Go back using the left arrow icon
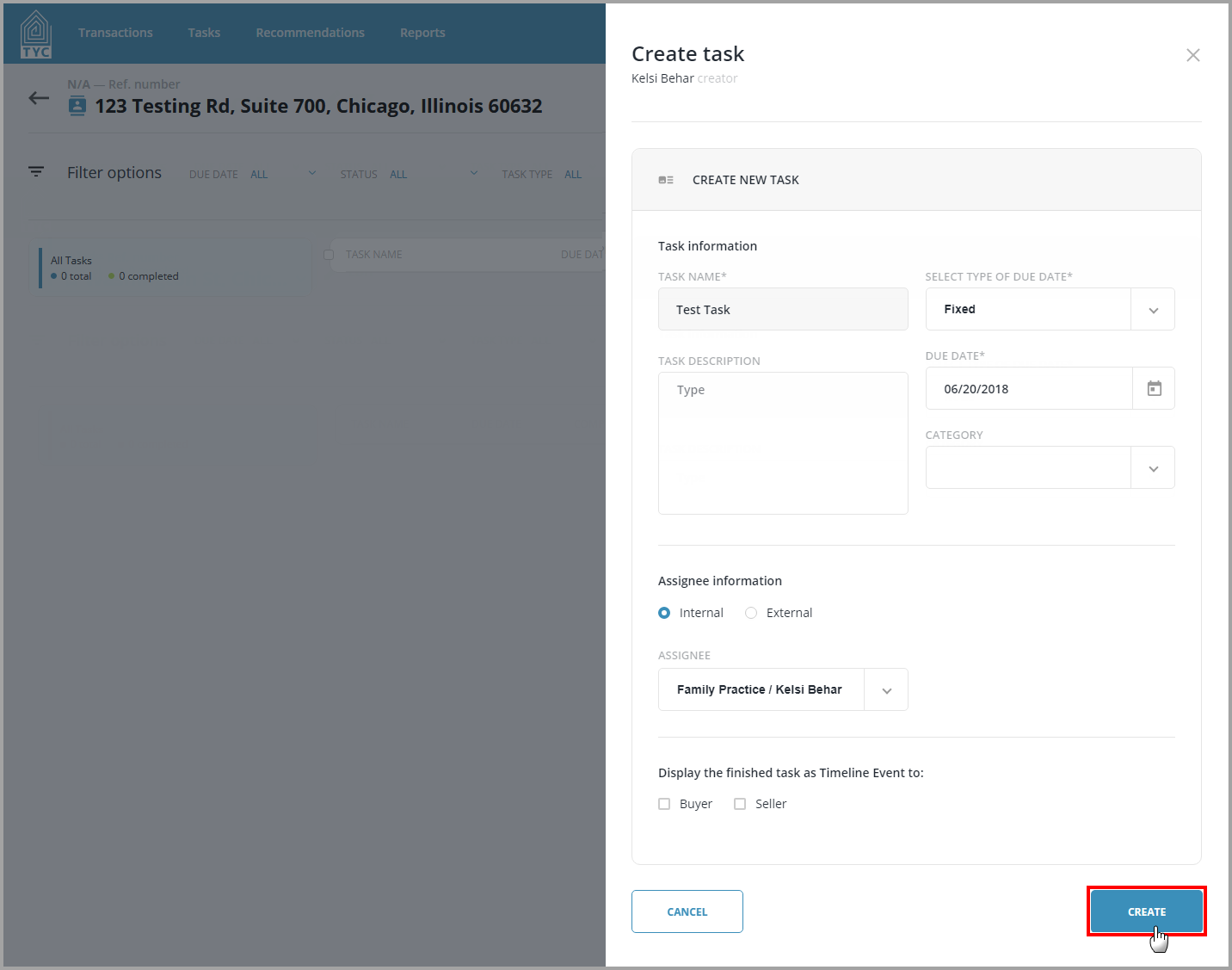Screen dimensions: 1232x970 click(x=39, y=98)
